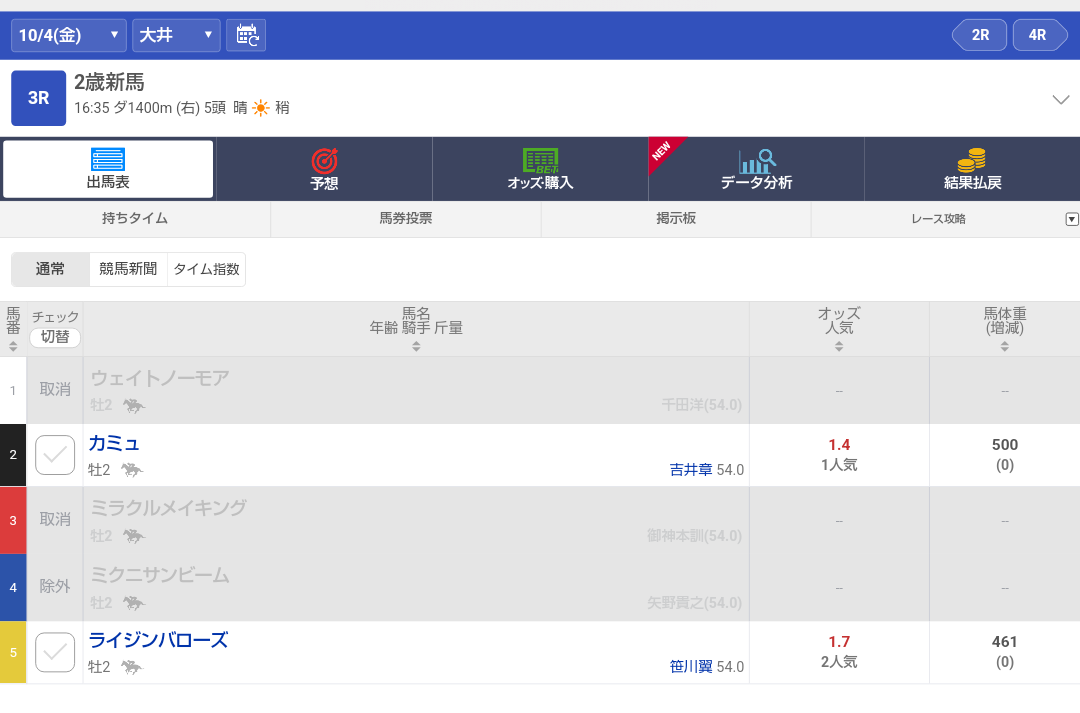Switch to the タイム指数 tab
1080x713 pixels.
pyautogui.click(x=206, y=269)
